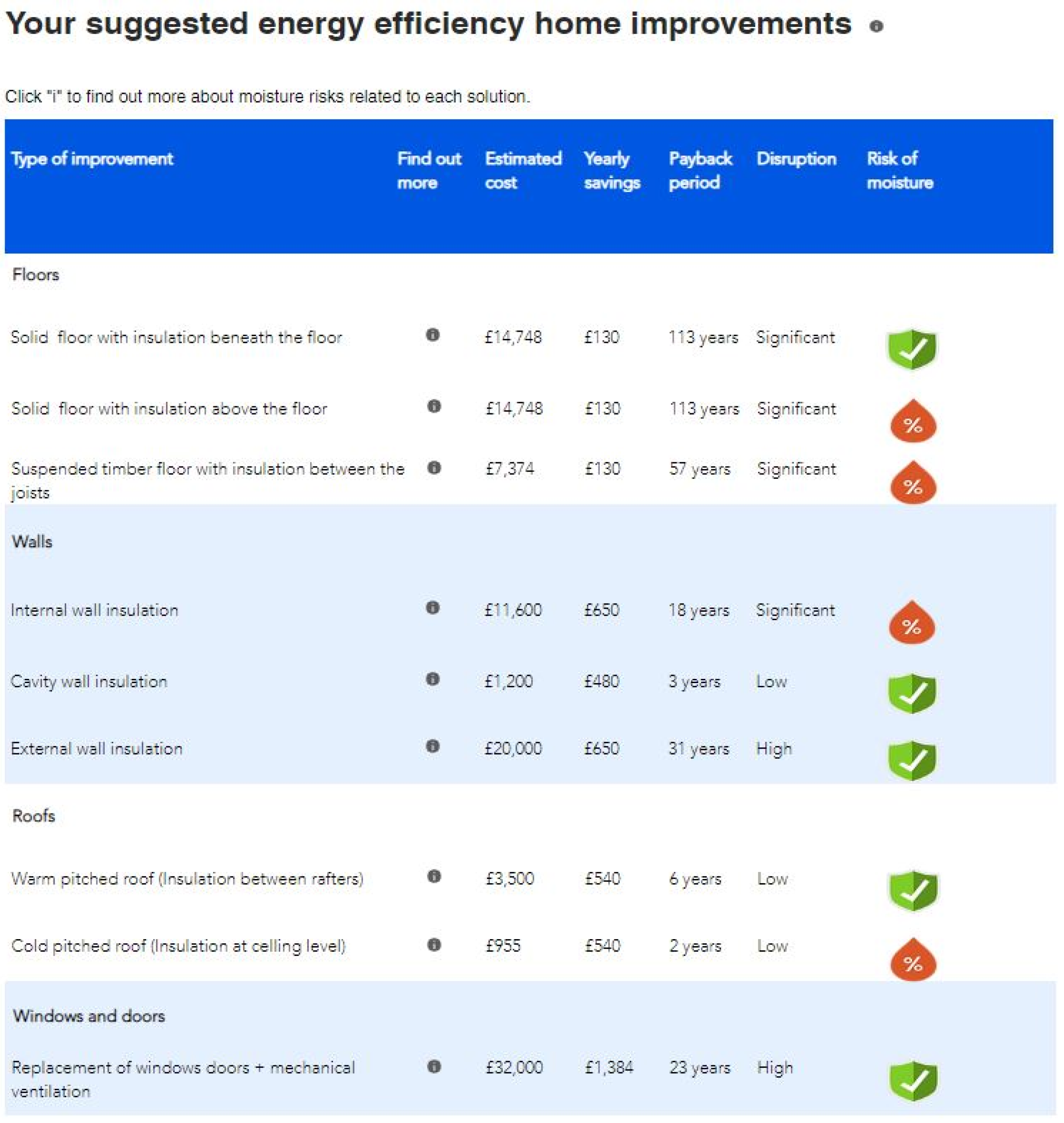Open info for cold pitched roof

tap(434, 945)
